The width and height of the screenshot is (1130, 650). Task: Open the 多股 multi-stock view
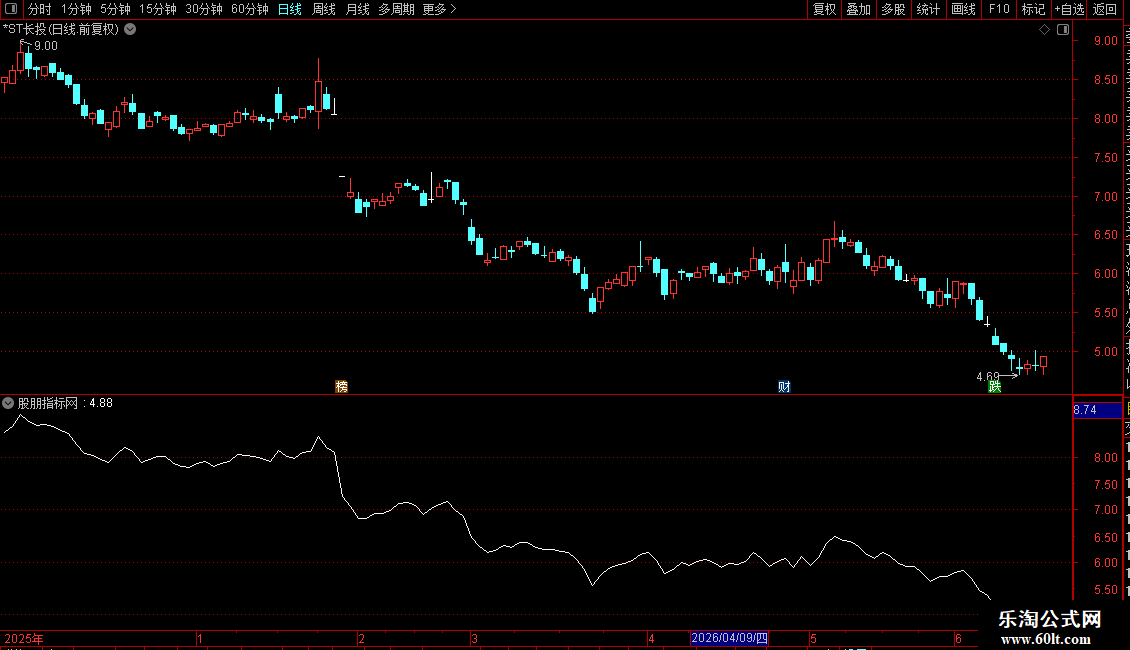(x=893, y=9)
